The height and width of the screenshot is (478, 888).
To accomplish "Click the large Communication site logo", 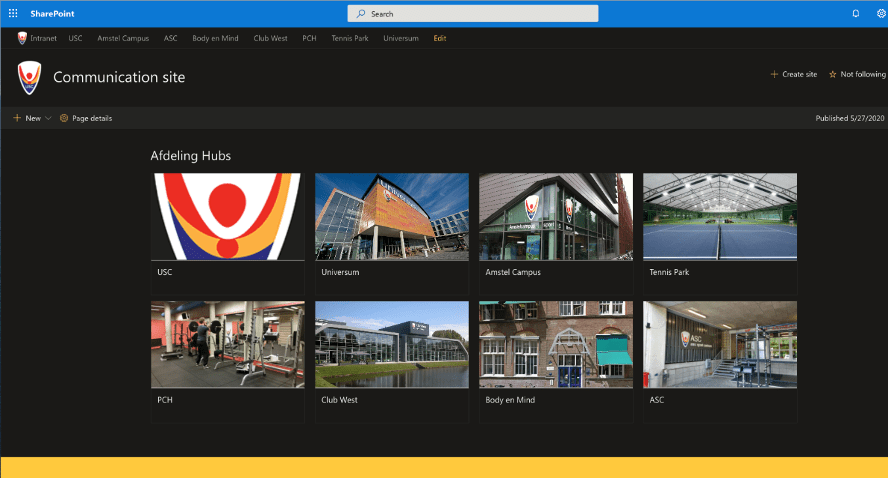I will click(x=29, y=78).
